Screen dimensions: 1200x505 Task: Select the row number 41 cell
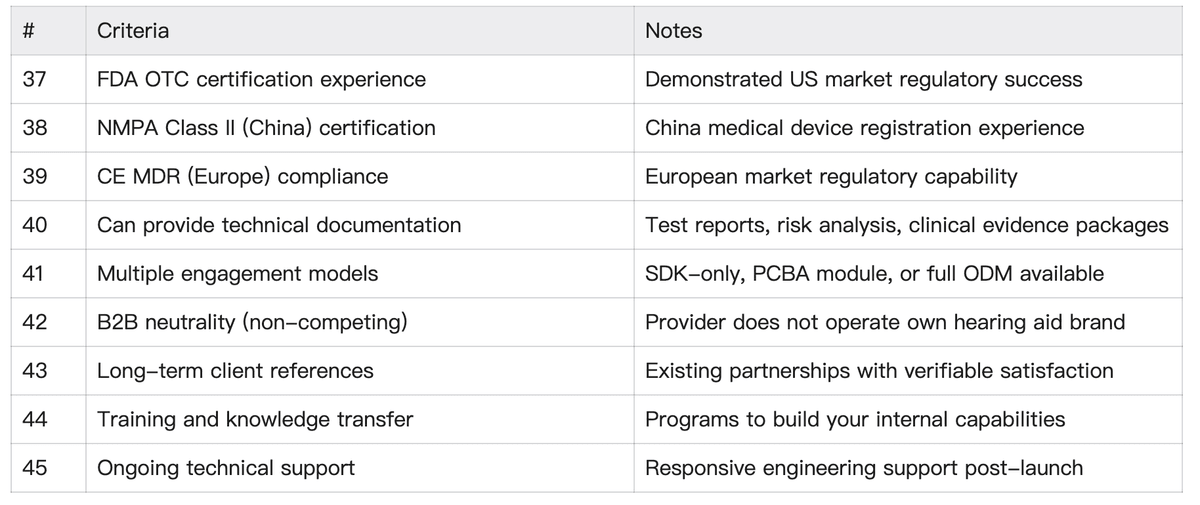click(x=34, y=273)
